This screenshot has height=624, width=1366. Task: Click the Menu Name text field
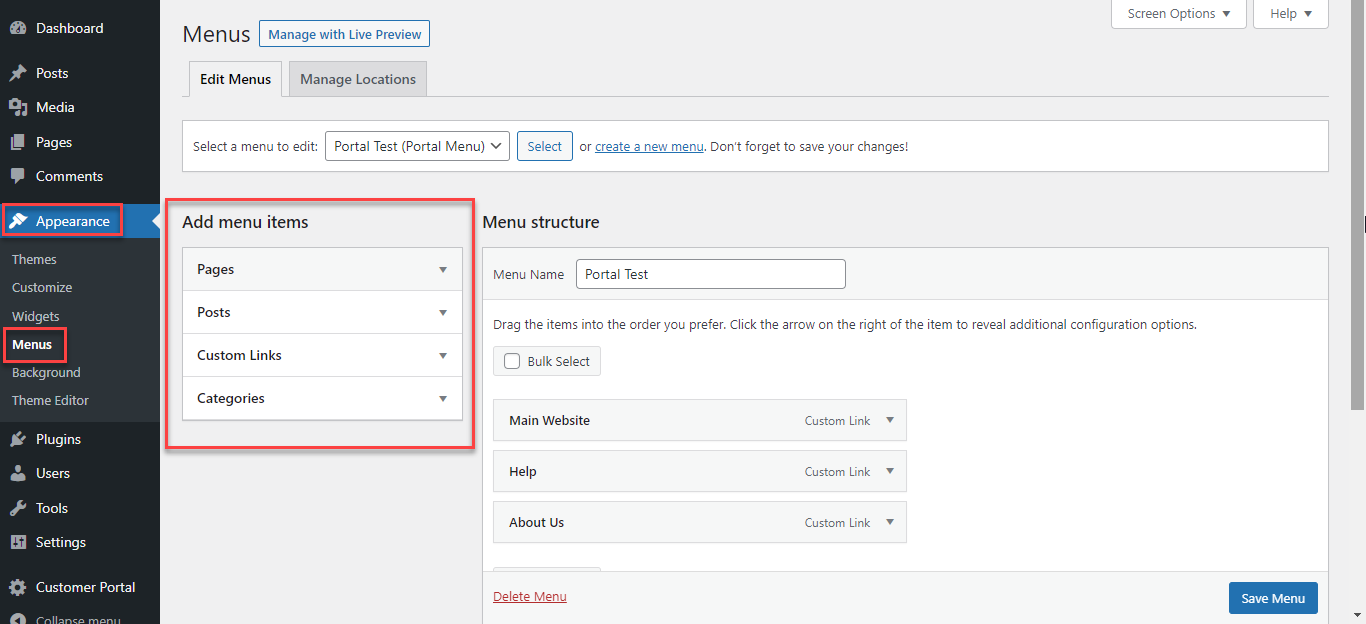(710, 274)
